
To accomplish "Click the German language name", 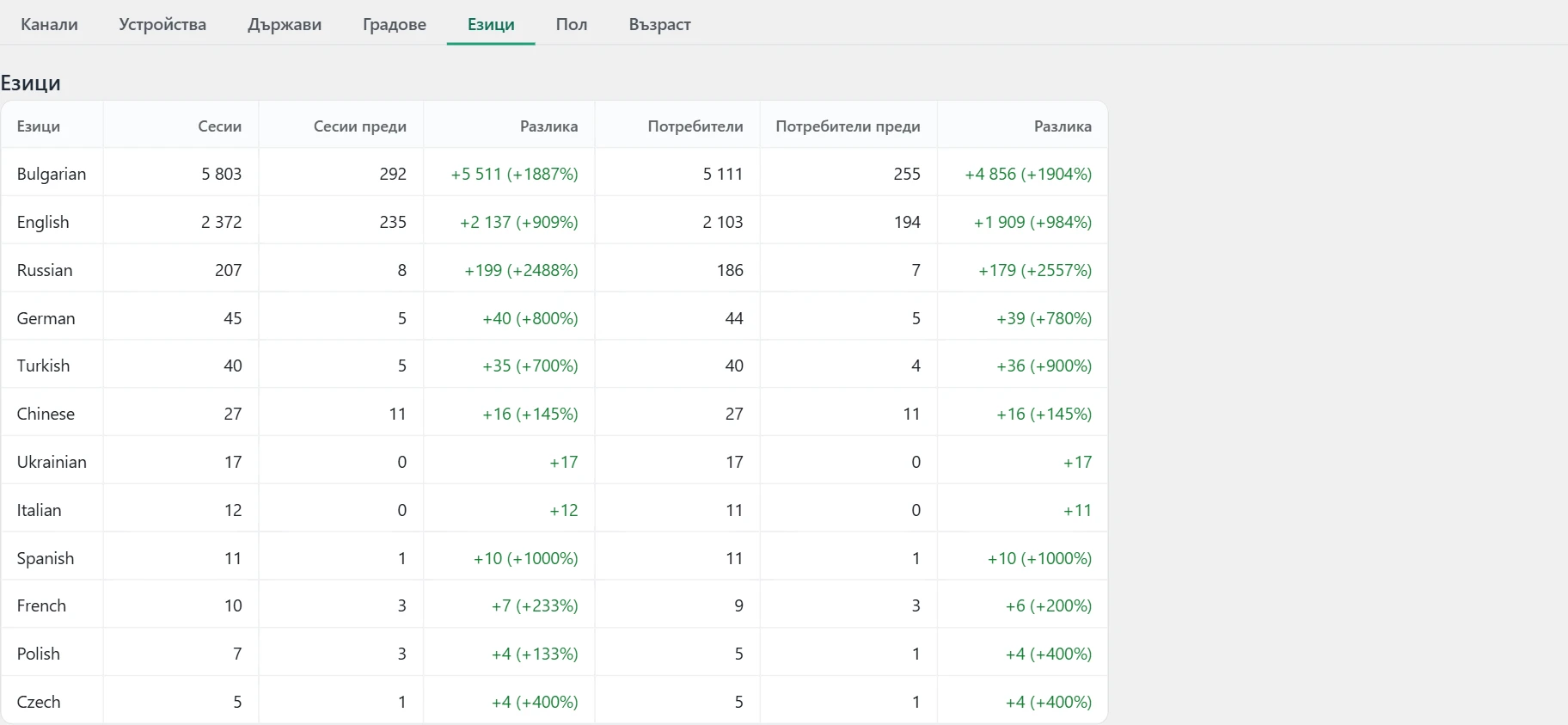I will (x=46, y=318).
